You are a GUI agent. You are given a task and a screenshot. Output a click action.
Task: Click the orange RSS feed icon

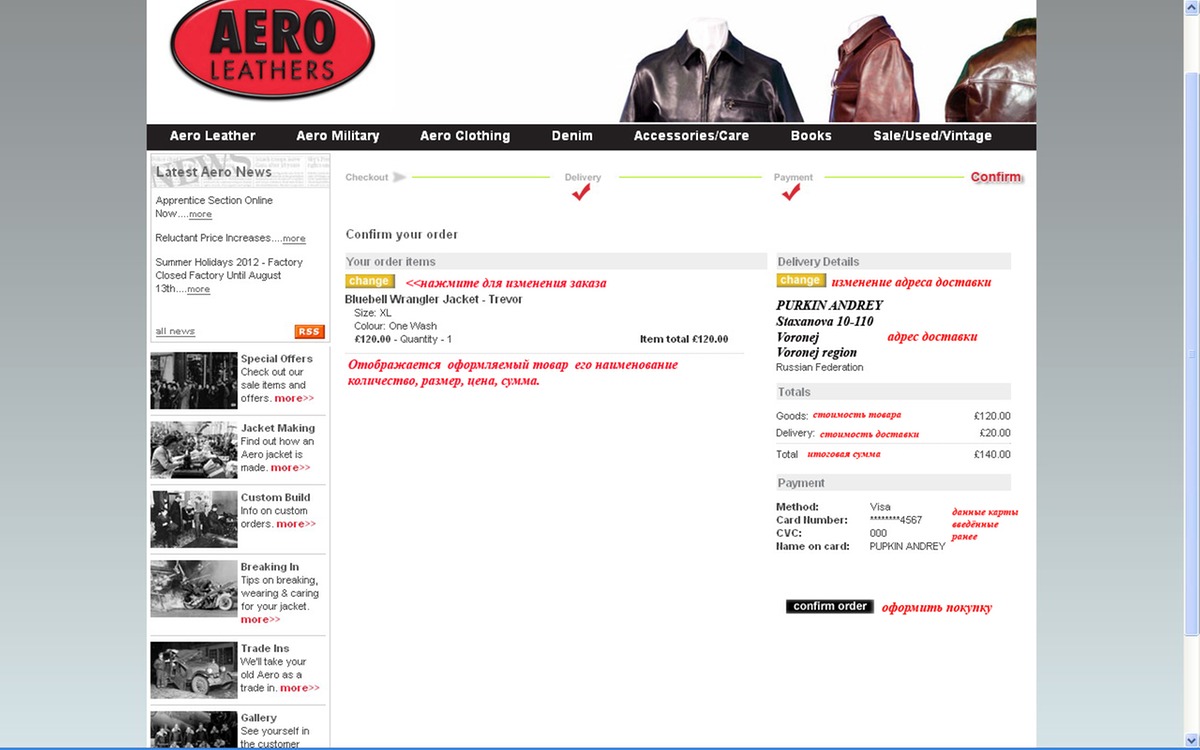pyautogui.click(x=309, y=332)
